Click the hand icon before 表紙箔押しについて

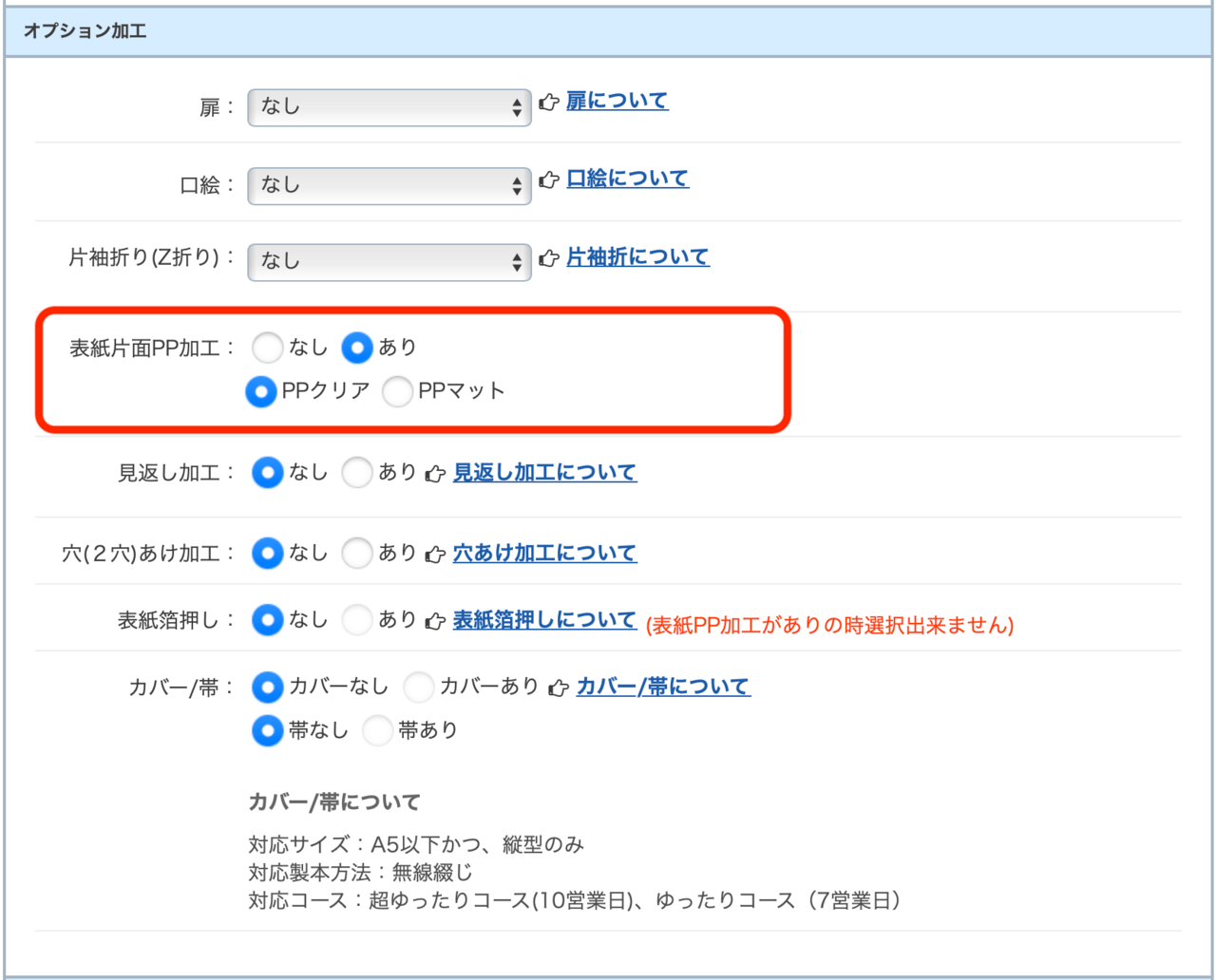pyautogui.click(x=435, y=621)
